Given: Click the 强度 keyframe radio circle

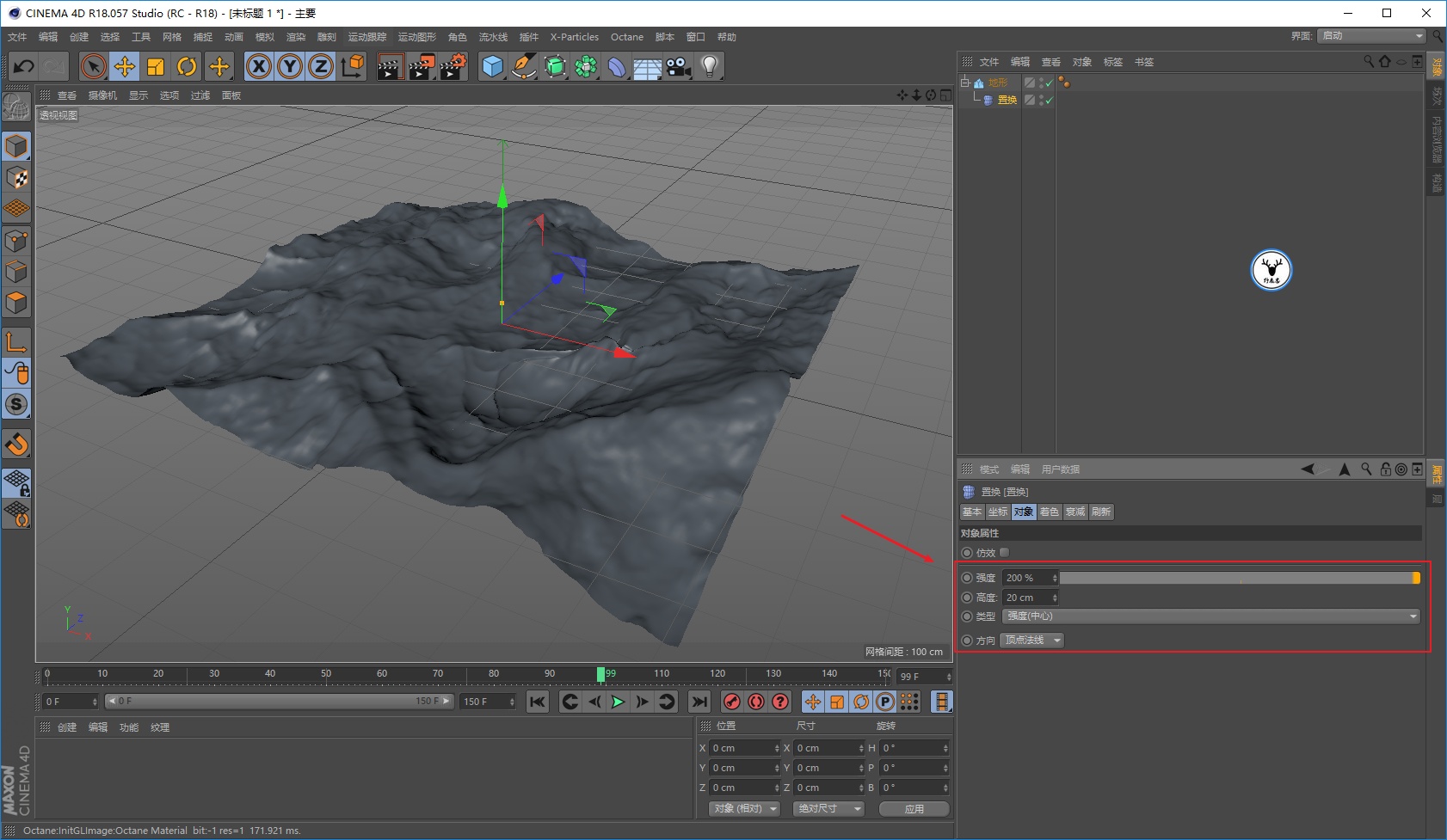Looking at the screenshot, I should pos(967,578).
